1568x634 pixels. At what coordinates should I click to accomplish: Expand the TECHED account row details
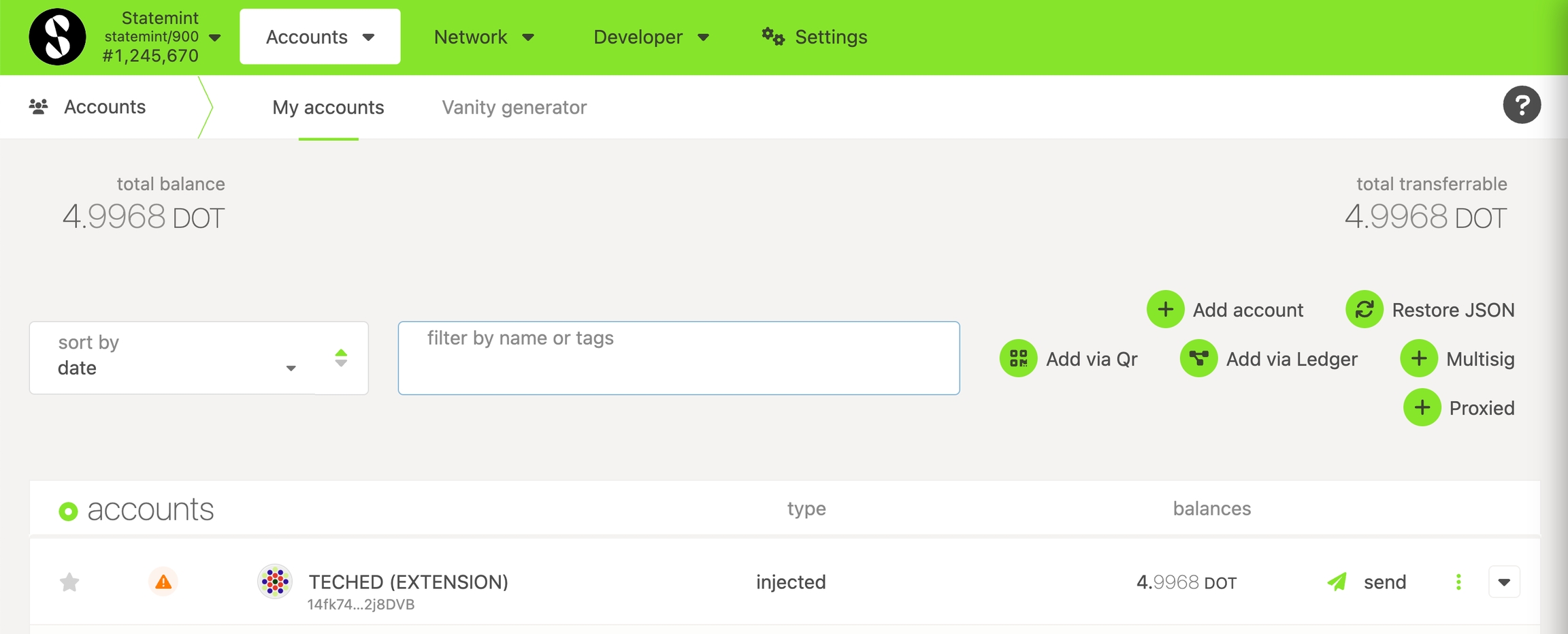[x=1504, y=582]
